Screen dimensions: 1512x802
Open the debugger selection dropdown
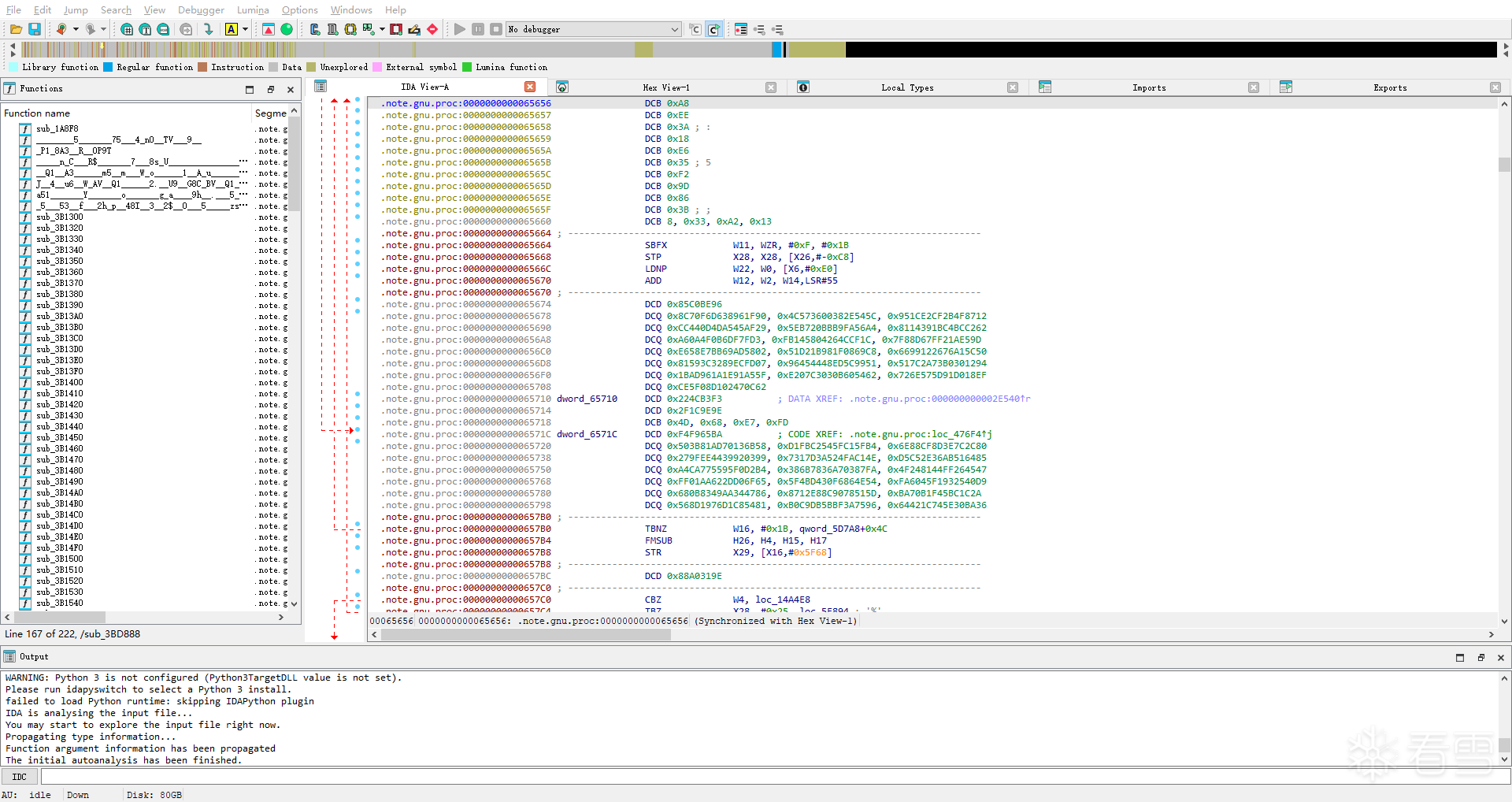point(674,29)
